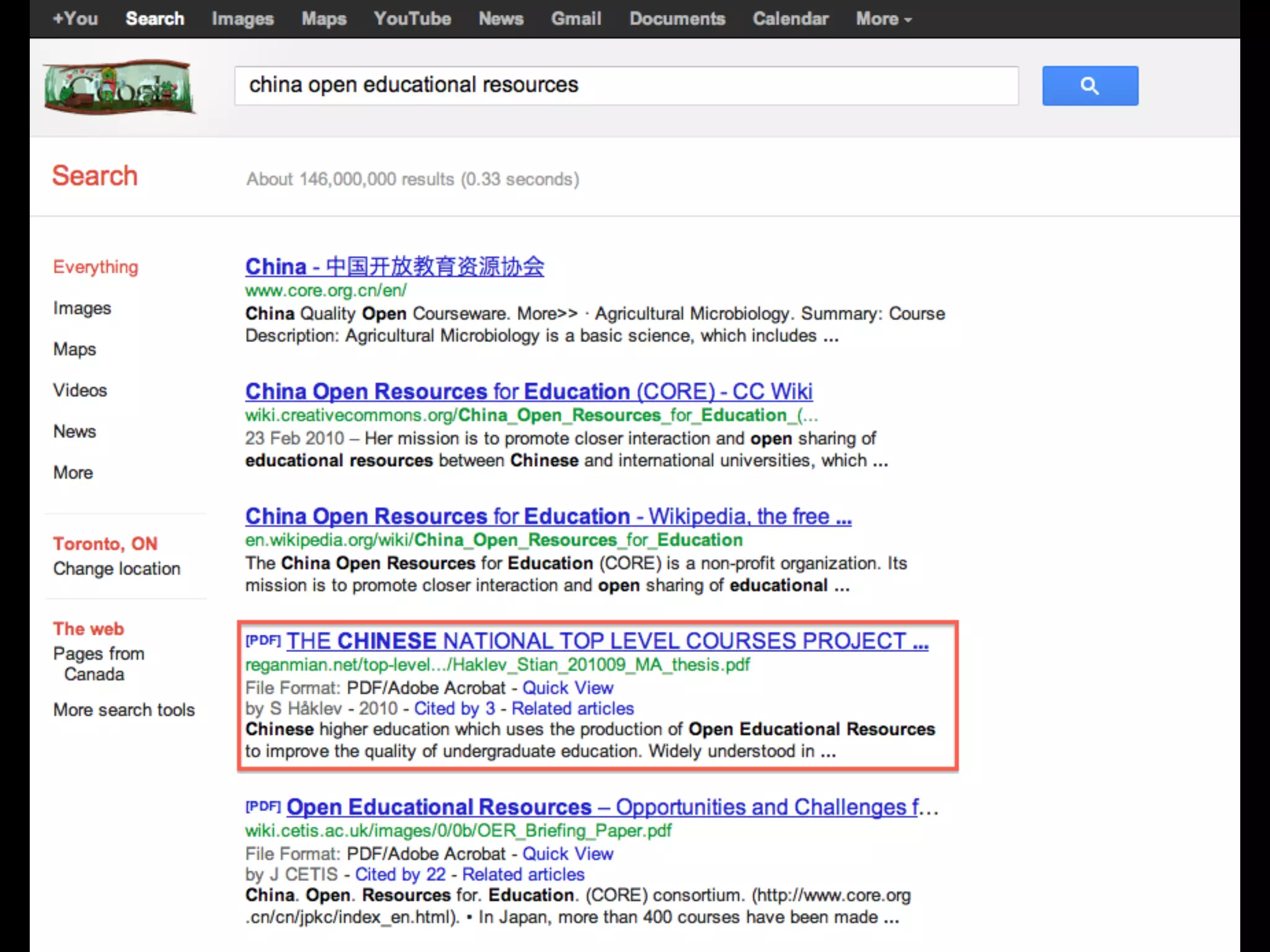Expand More in left sidebar filters
This screenshot has height=952, width=1270.
pos(73,472)
